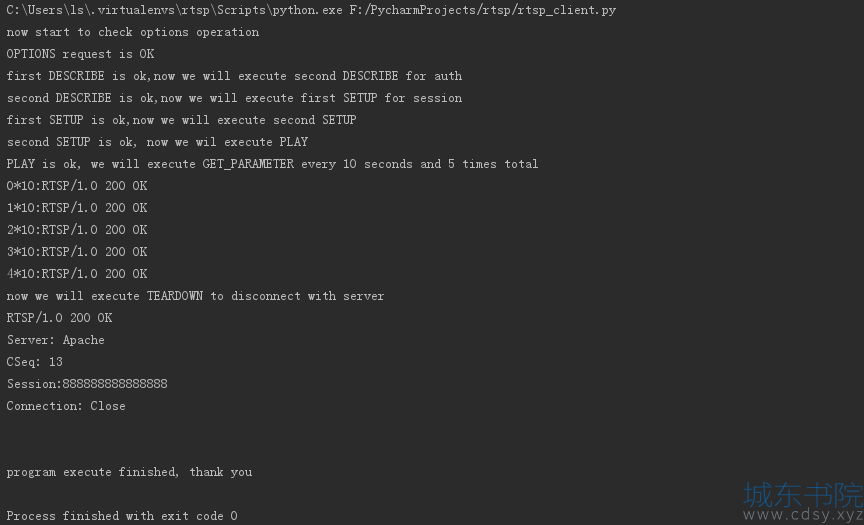This screenshot has height=525, width=864.
Task: Click the rtsp_client.py file path in the console
Action: [x=482, y=10]
